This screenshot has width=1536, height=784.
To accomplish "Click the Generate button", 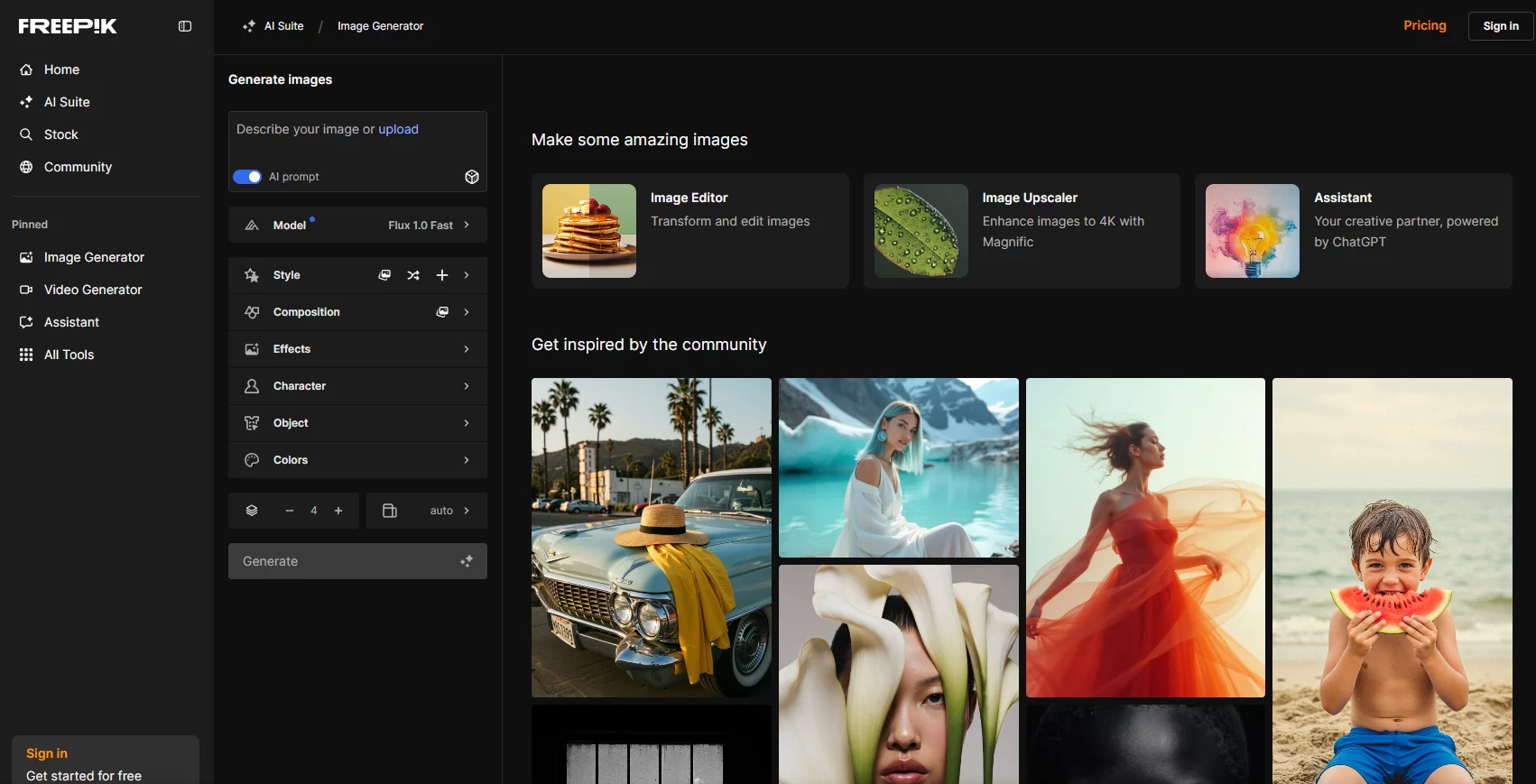I will pos(357,561).
